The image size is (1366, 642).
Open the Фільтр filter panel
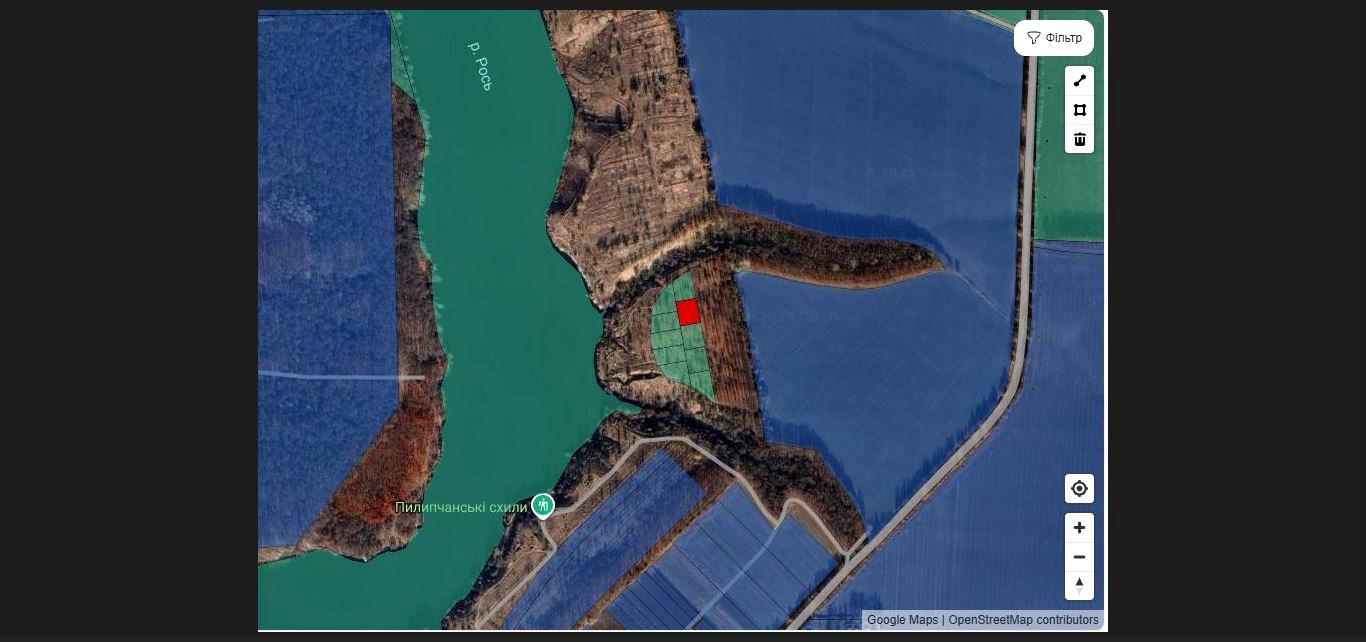point(1054,38)
